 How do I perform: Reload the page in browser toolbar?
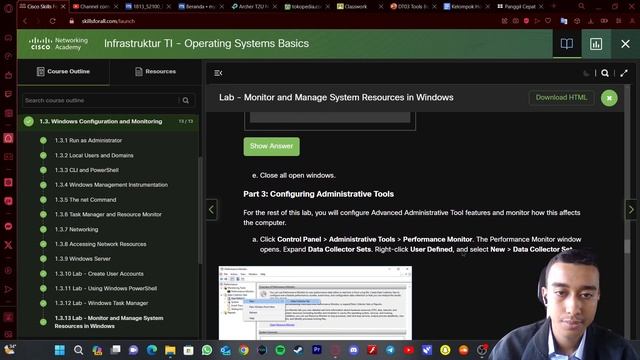tap(53, 21)
